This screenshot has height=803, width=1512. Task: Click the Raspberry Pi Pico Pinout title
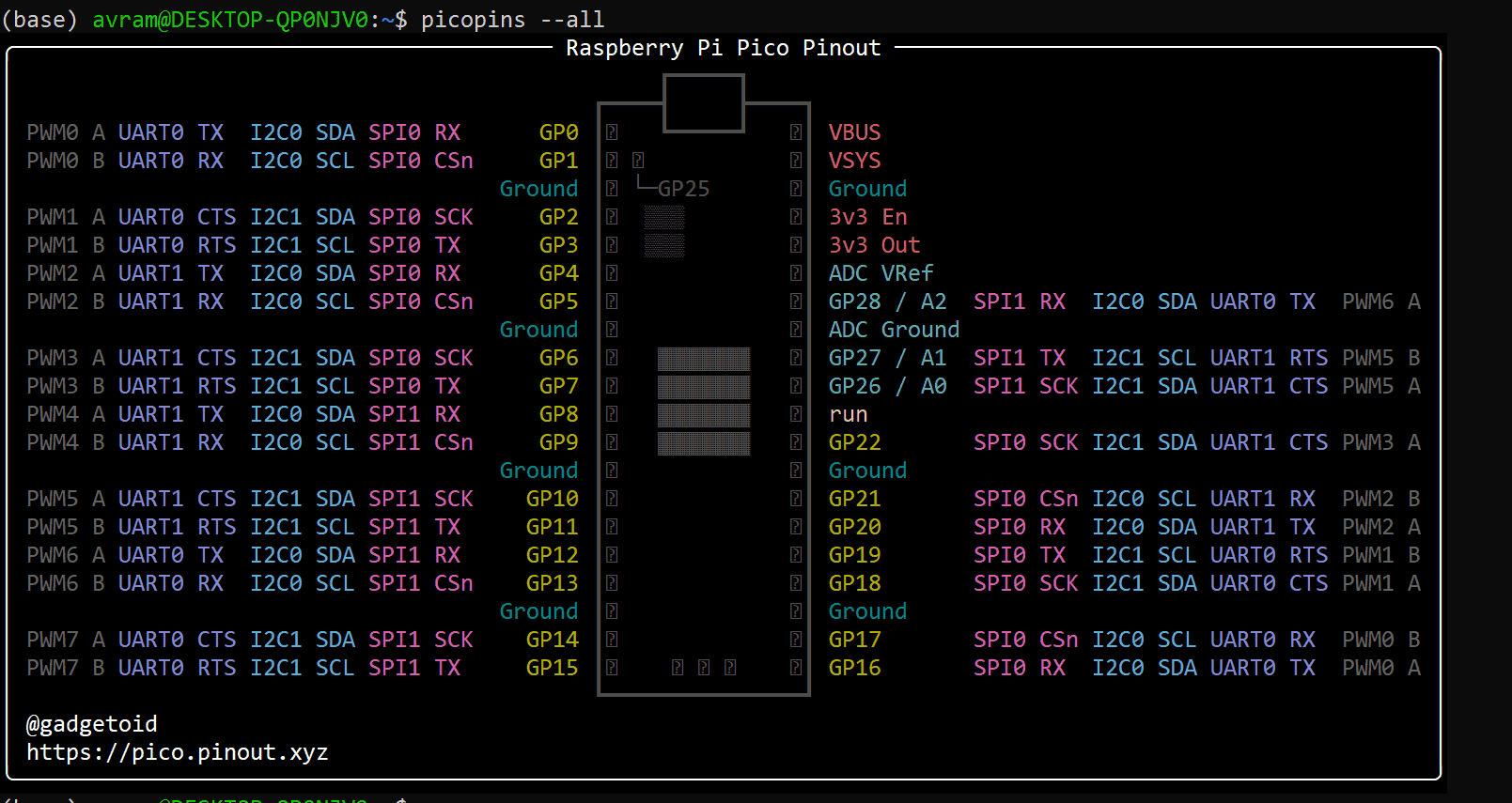coord(724,48)
